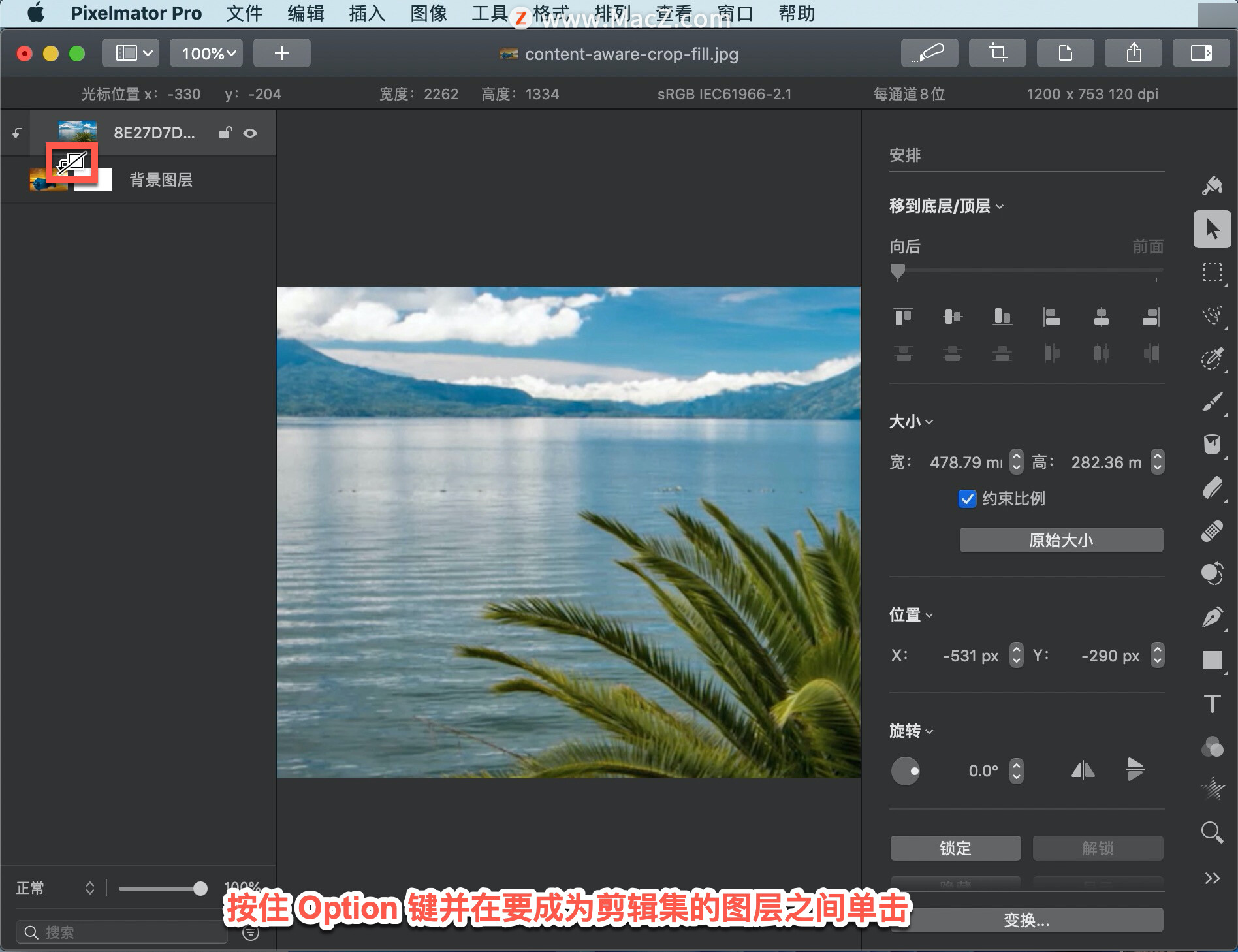
Task: Open the 100% zoom dropdown
Action: click(x=206, y=53)
